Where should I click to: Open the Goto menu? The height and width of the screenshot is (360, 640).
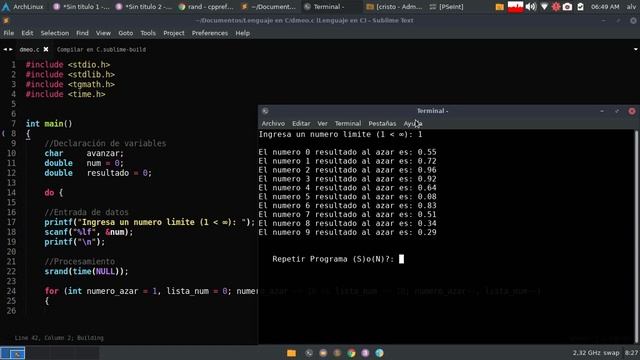[126, 33]
